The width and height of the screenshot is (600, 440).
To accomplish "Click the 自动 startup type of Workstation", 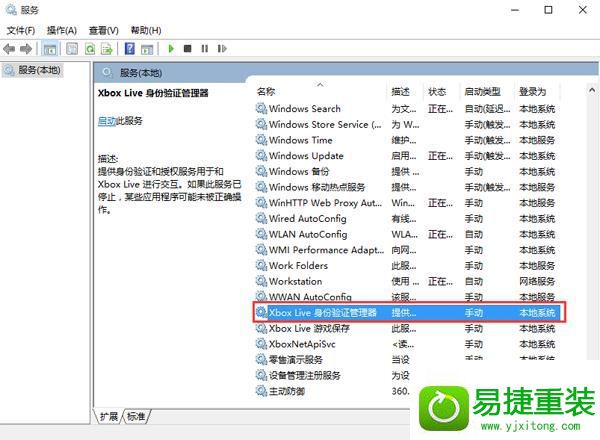I will point(474,282).
